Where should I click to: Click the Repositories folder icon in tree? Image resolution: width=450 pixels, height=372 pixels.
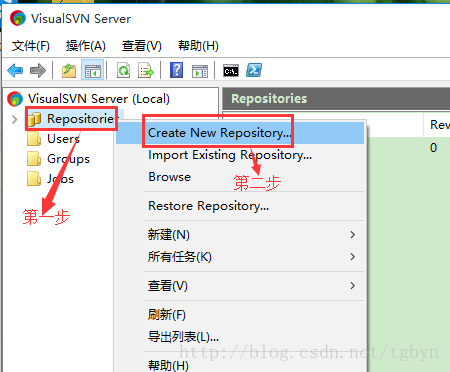point(34,119)
